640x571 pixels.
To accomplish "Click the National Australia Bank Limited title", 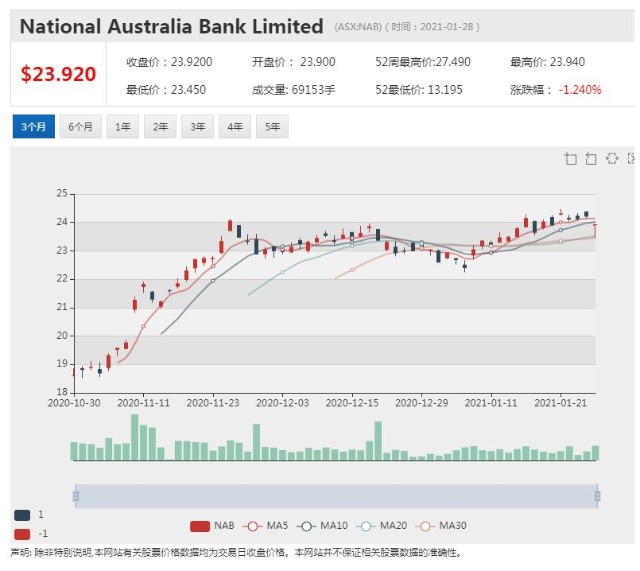I will click(171, 27).
